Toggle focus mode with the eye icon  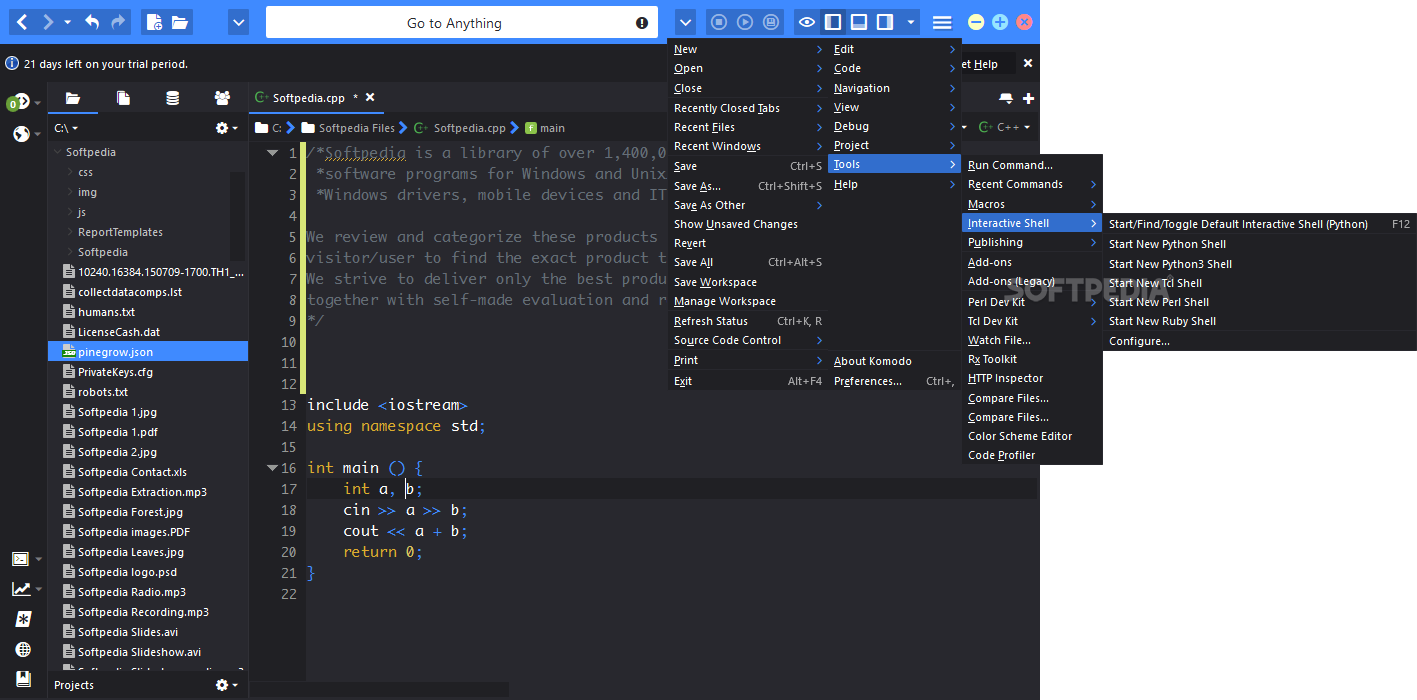807,22
